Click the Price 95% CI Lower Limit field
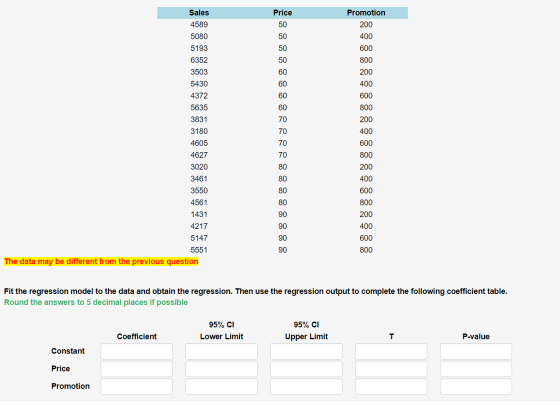Screen dimensions: 560x406 [x=221, y=369]
